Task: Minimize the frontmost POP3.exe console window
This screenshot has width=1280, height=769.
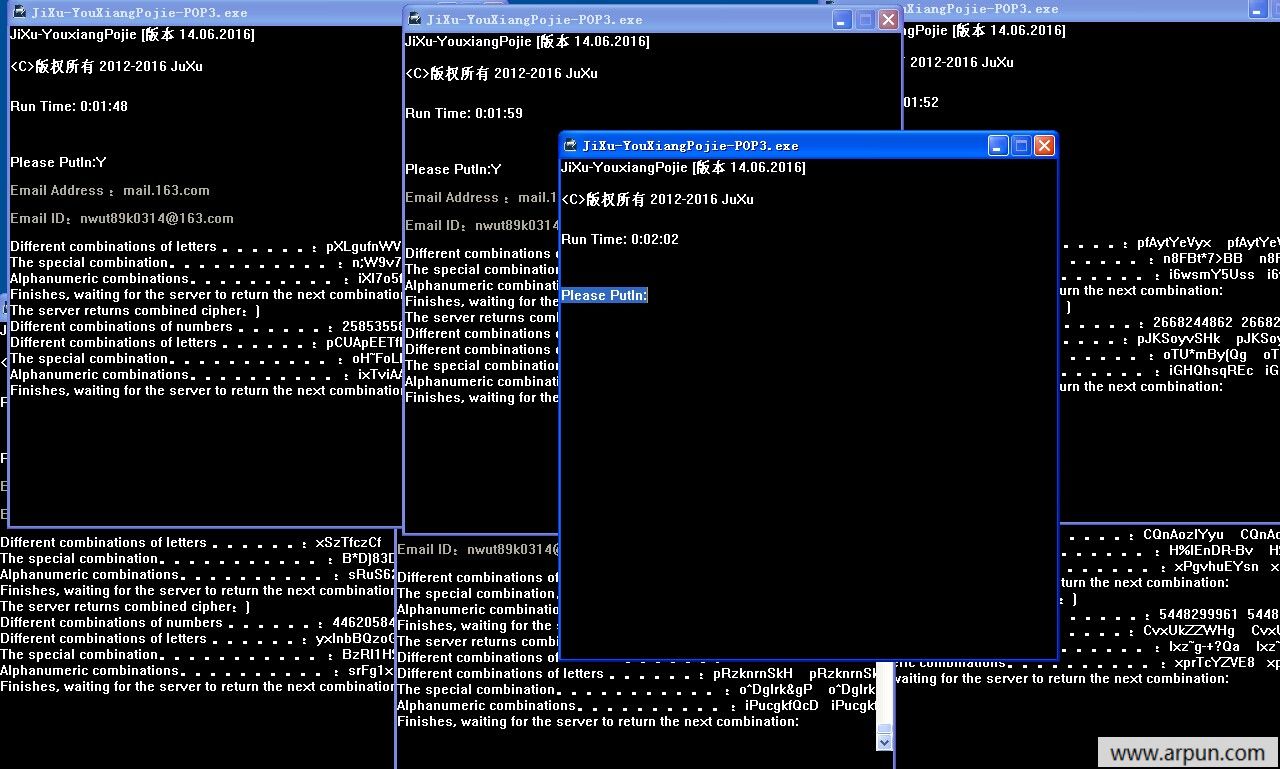Action: tap(998, 146)
